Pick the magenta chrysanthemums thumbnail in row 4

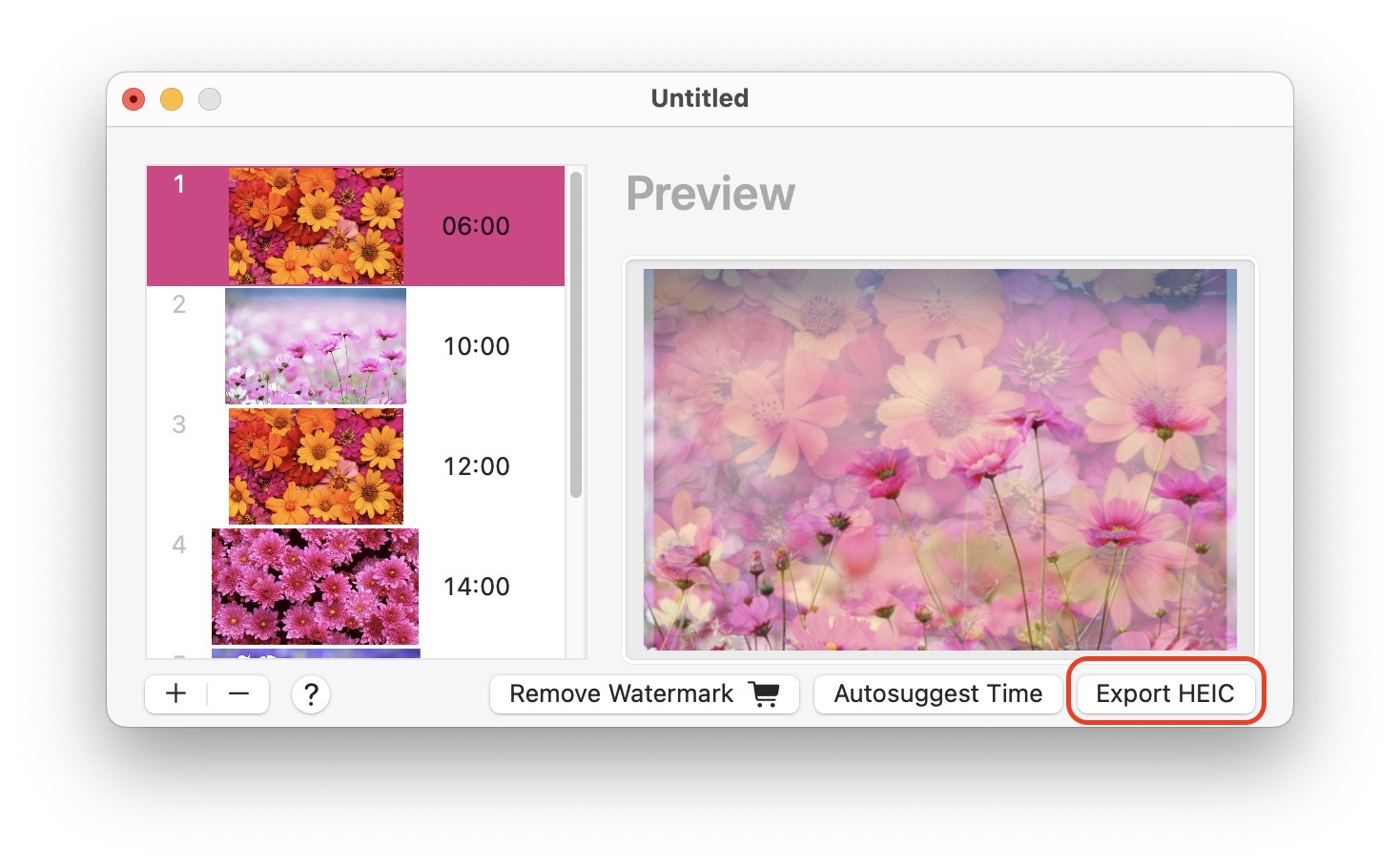coord(315,587)
